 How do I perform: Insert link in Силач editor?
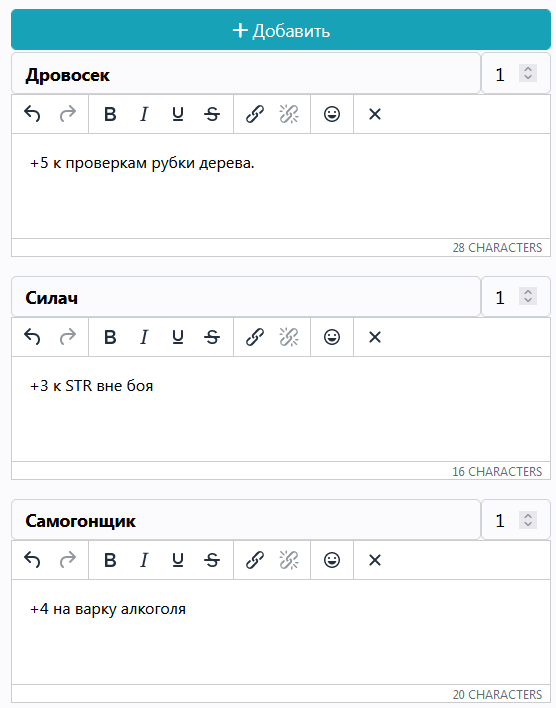(255, 337)
